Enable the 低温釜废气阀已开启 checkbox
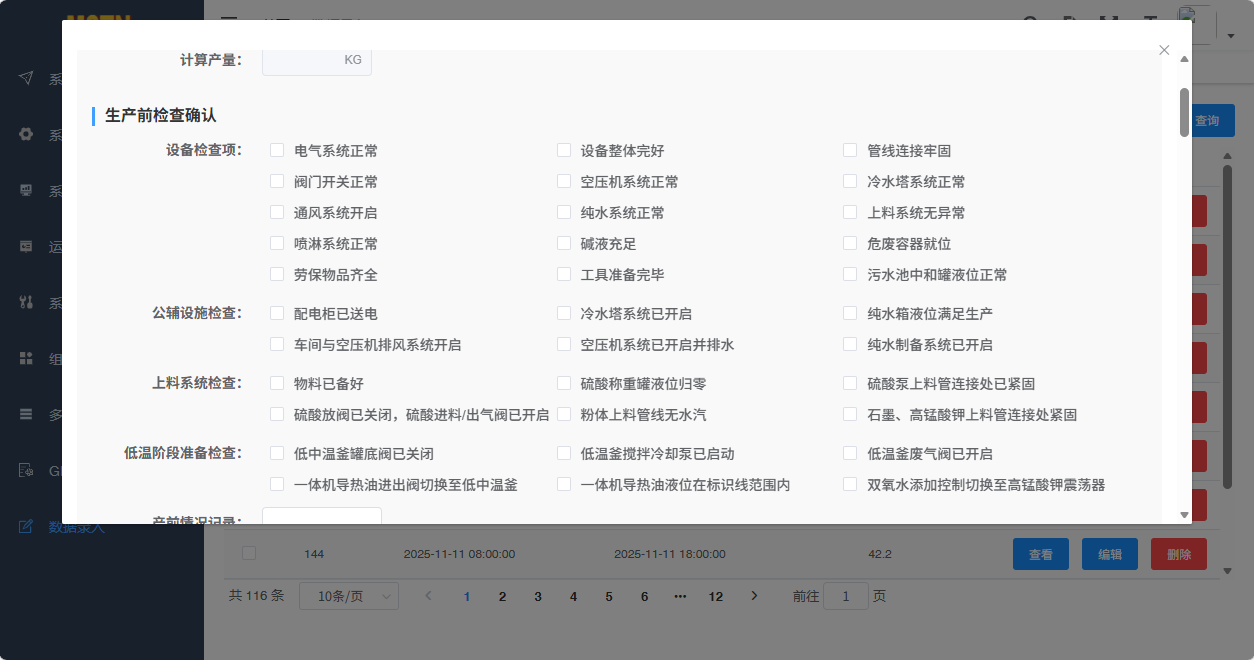 [x=850, y=454]
